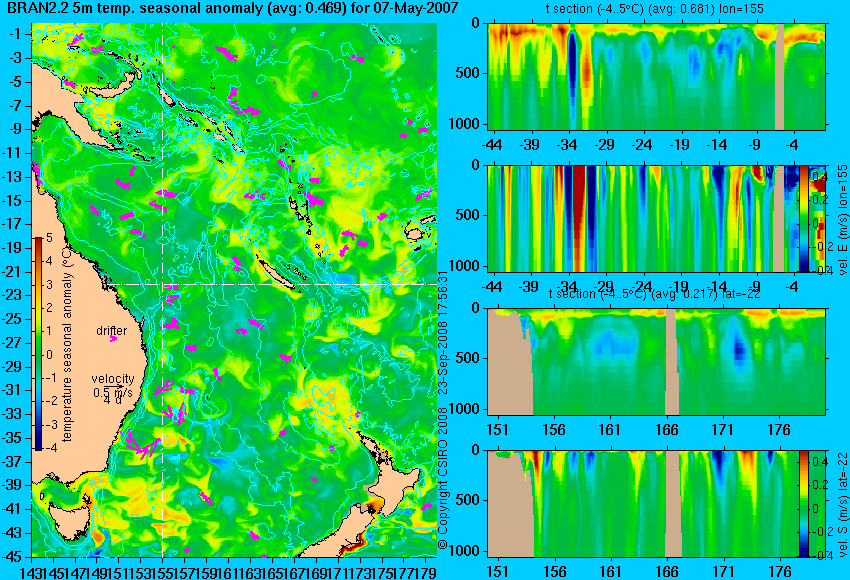Click 'temperature seasonal anomaly (°C)' vertical label
850x580 pixels.
(67, 343)
